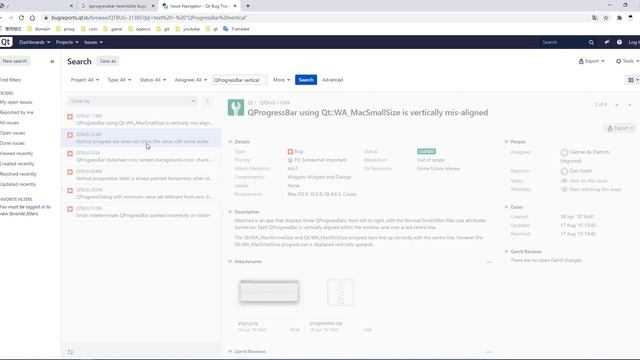The height and width of the screenshot is (360, 640).
Task: Open the Assignee: All dropdown
Action: coord(191,80)
